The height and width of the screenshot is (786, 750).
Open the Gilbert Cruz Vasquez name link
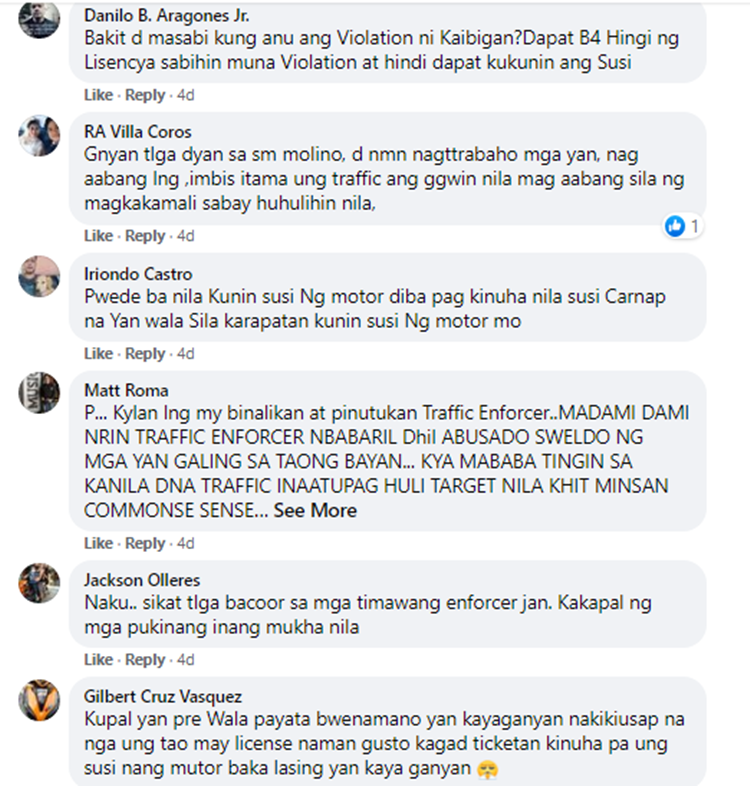point(163,696)
